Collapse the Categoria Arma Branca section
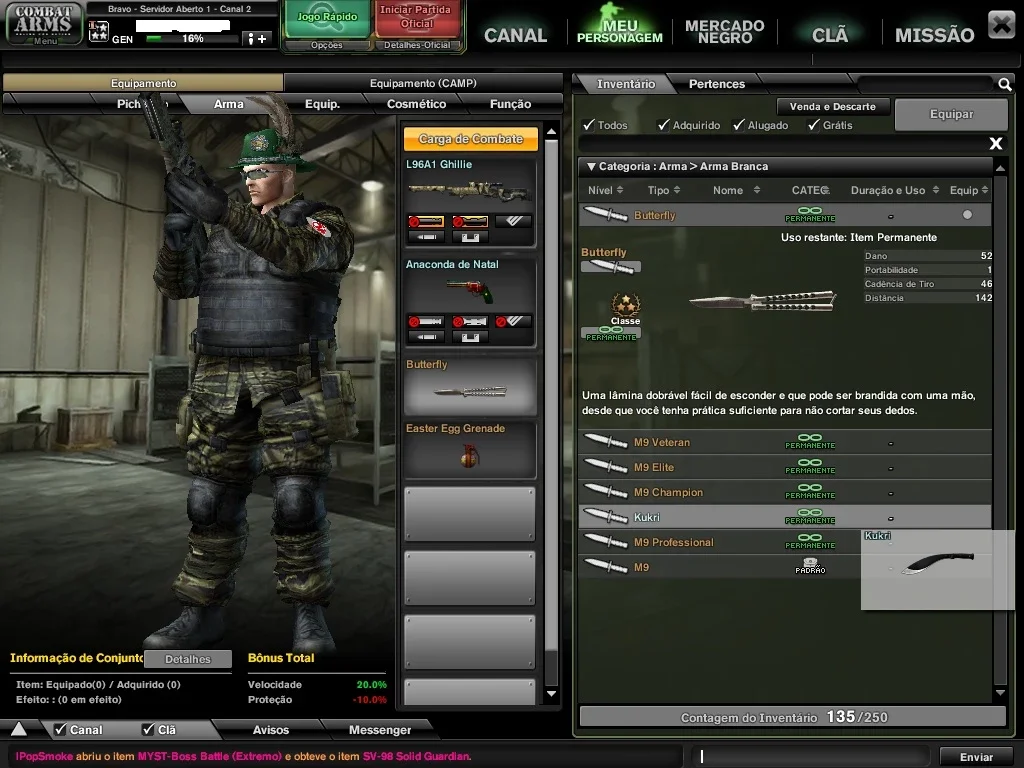The image size is (1024, 768). tap(591, 167)
